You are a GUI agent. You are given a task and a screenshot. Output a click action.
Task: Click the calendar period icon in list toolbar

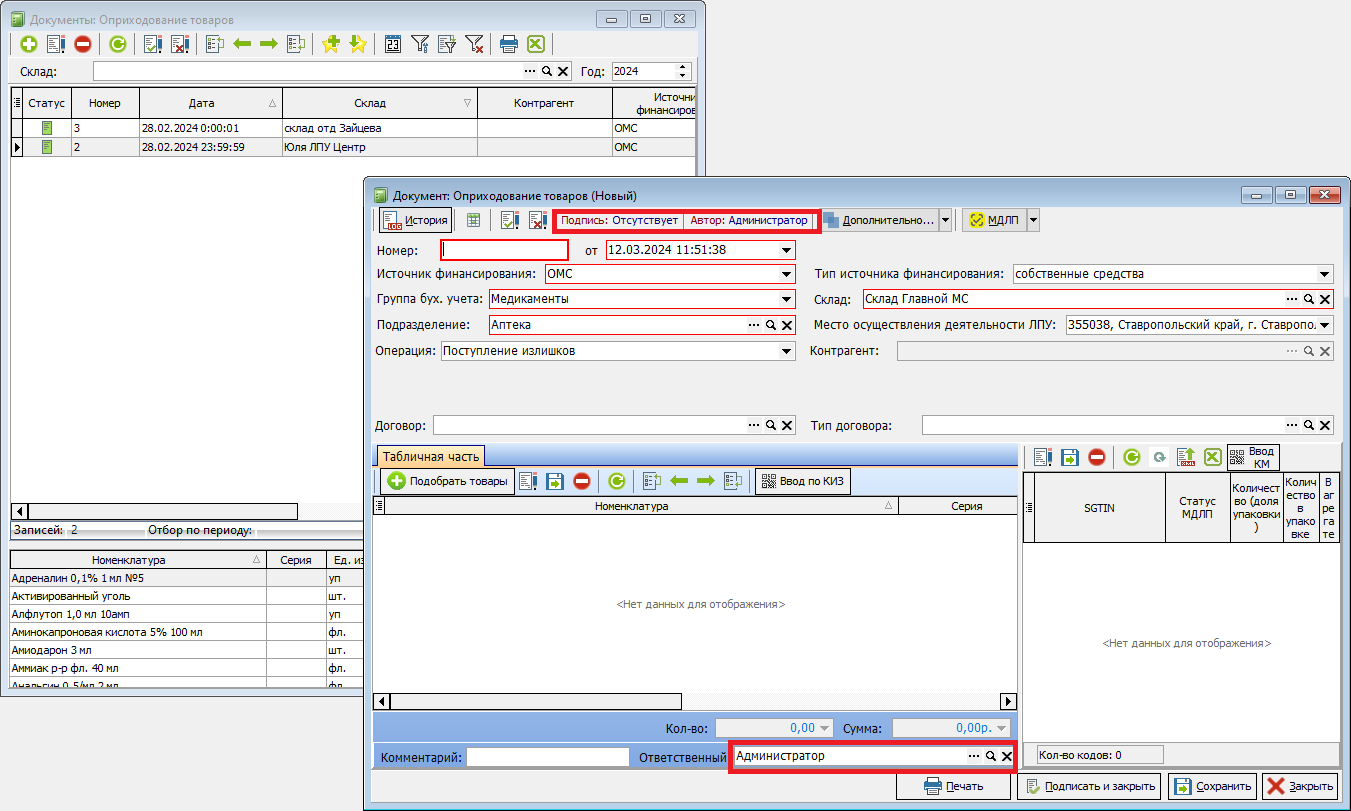click(x=393, y=44)
